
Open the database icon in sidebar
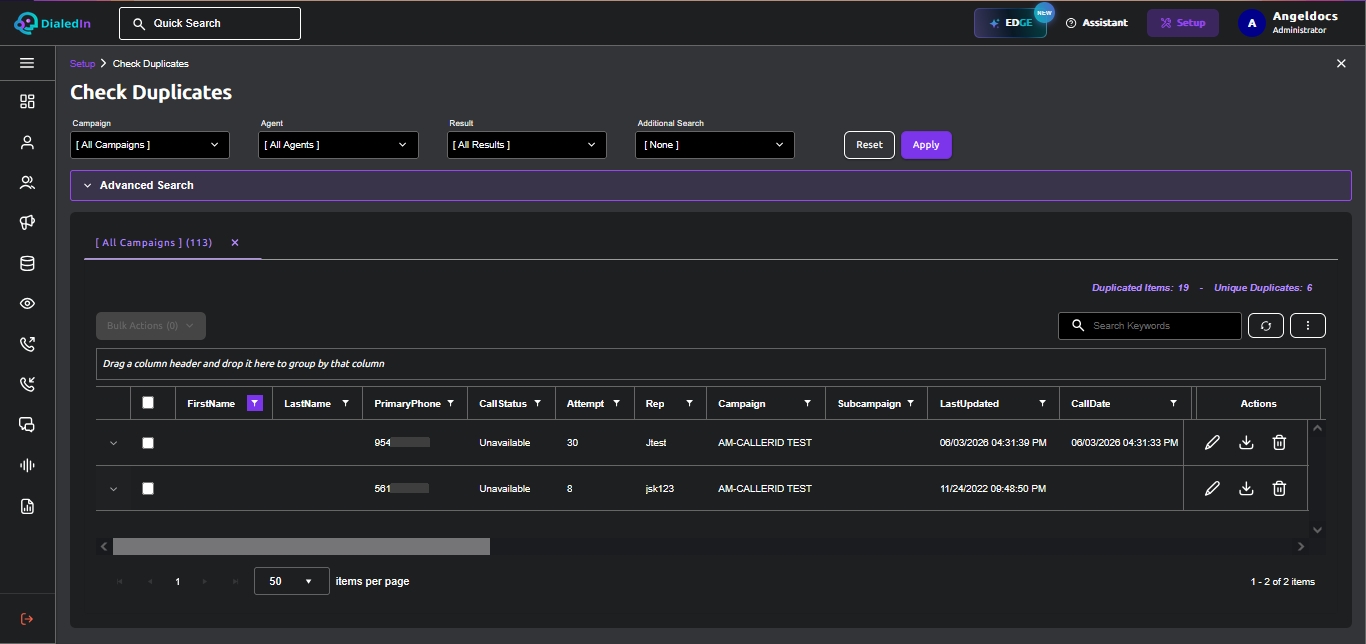pos(27,264)
